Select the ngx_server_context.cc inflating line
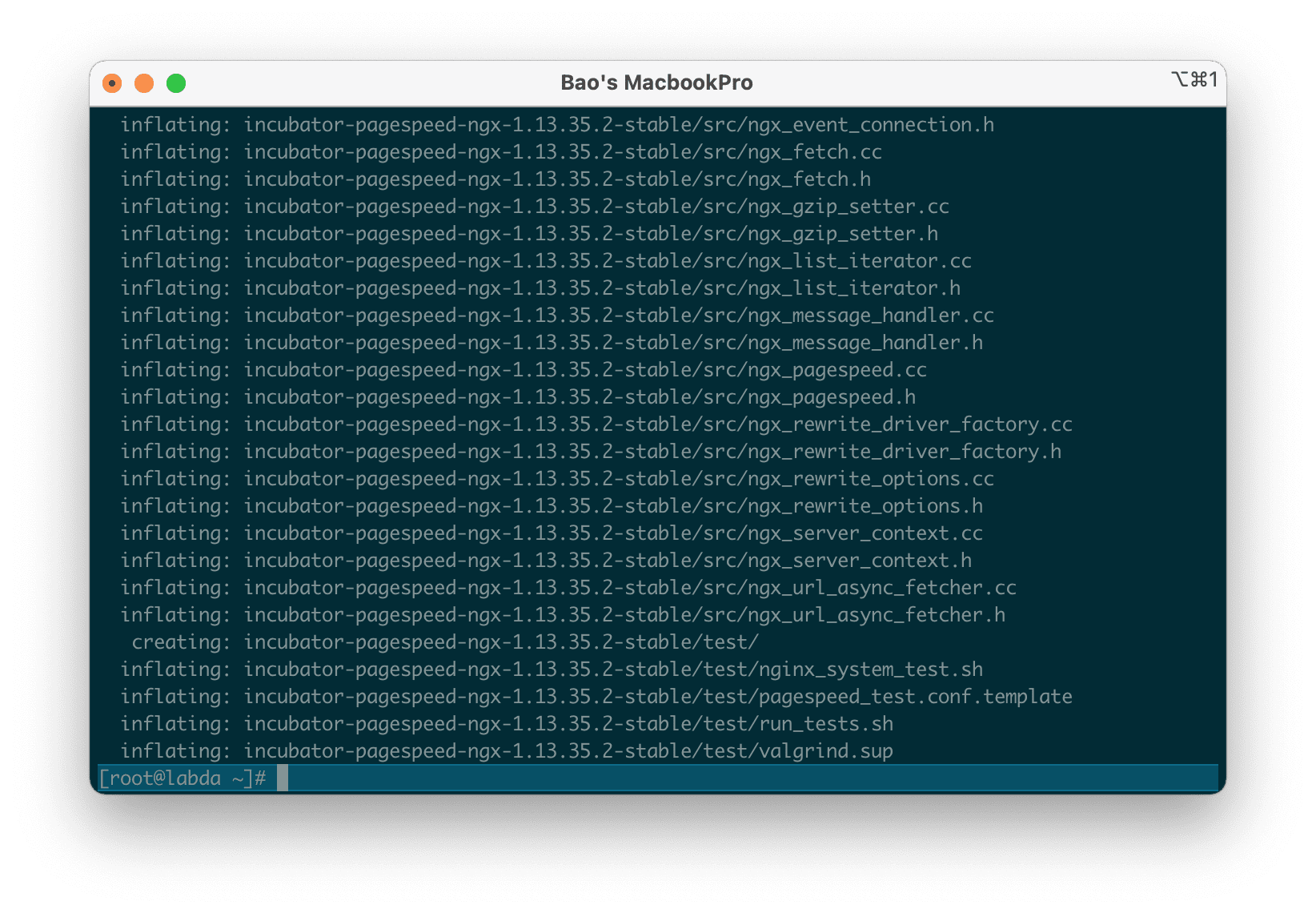 pyautogui.click(x=552, y=533)
